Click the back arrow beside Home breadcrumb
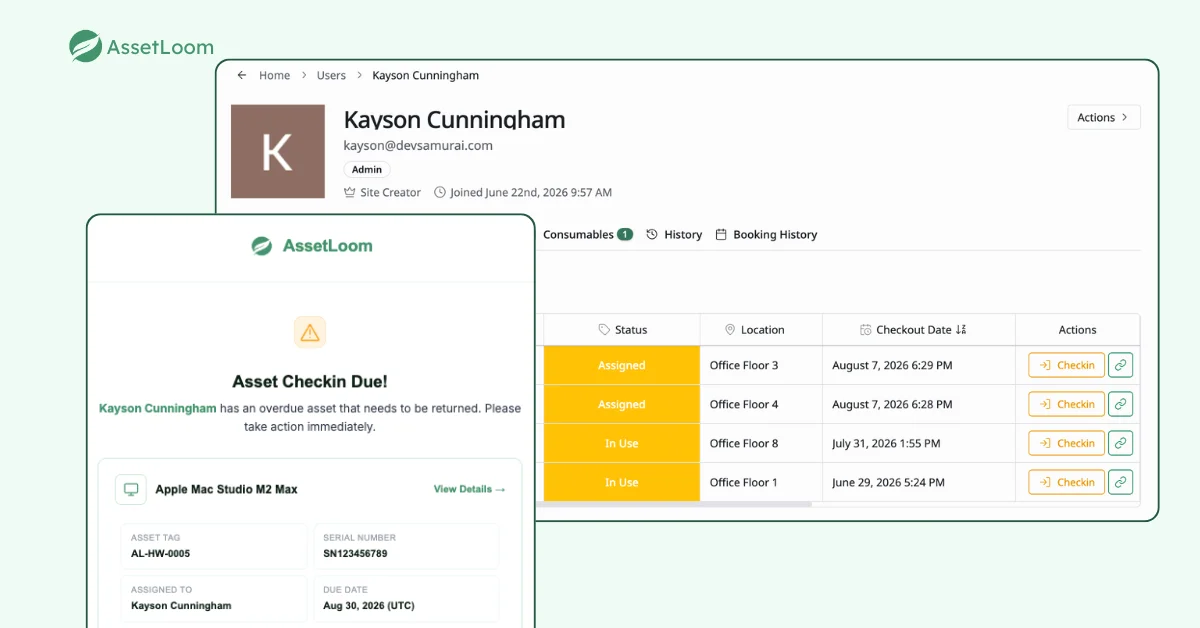1200x628 pixels. 241,75
